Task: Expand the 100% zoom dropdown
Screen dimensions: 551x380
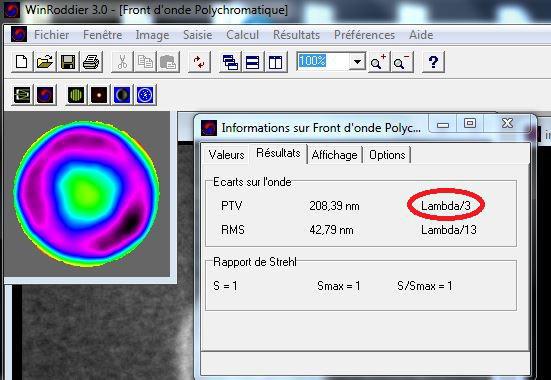Action: click(357, 62)
